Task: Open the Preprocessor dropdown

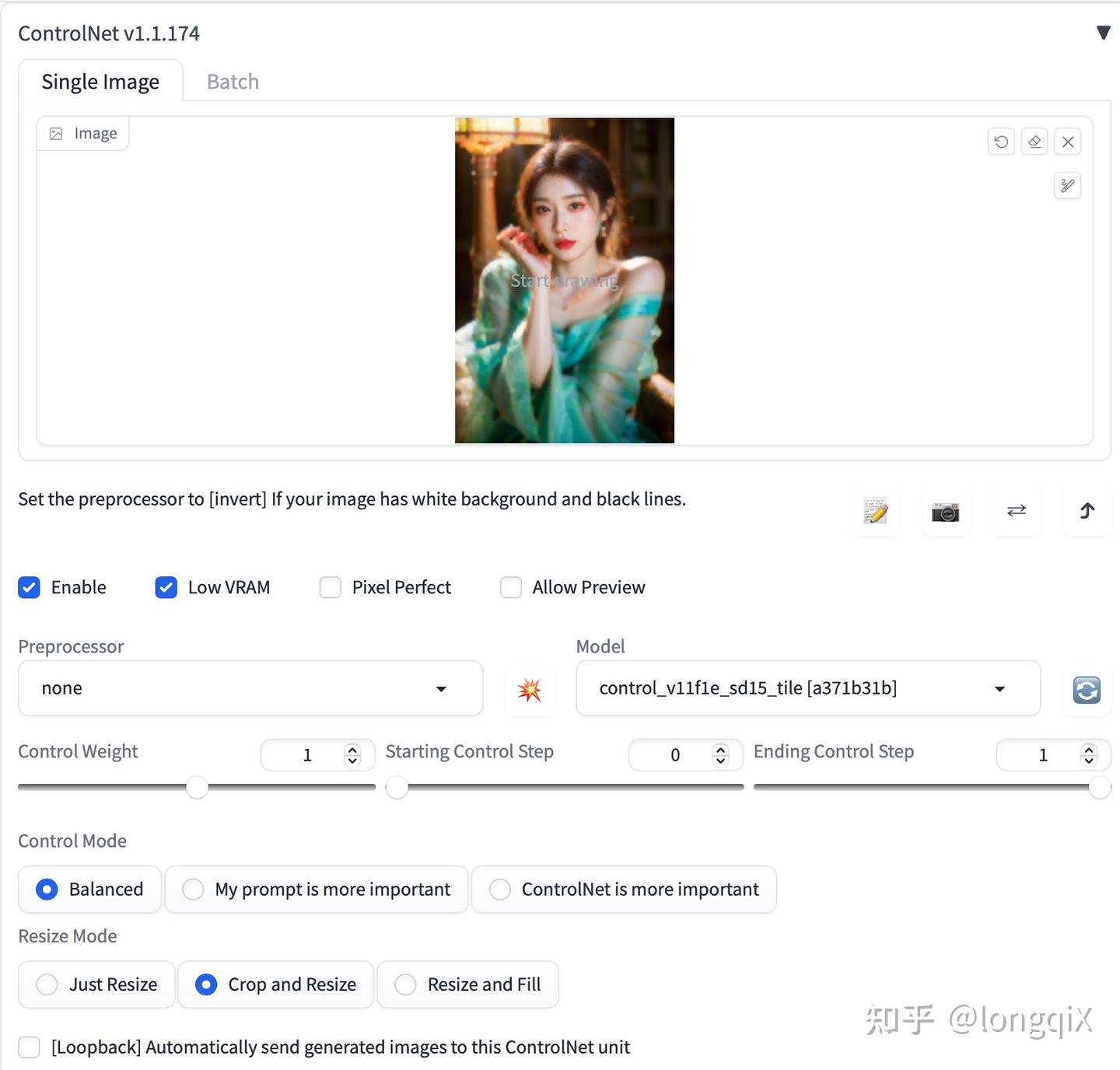Action: pyautogui.click(x=250, y=688)
